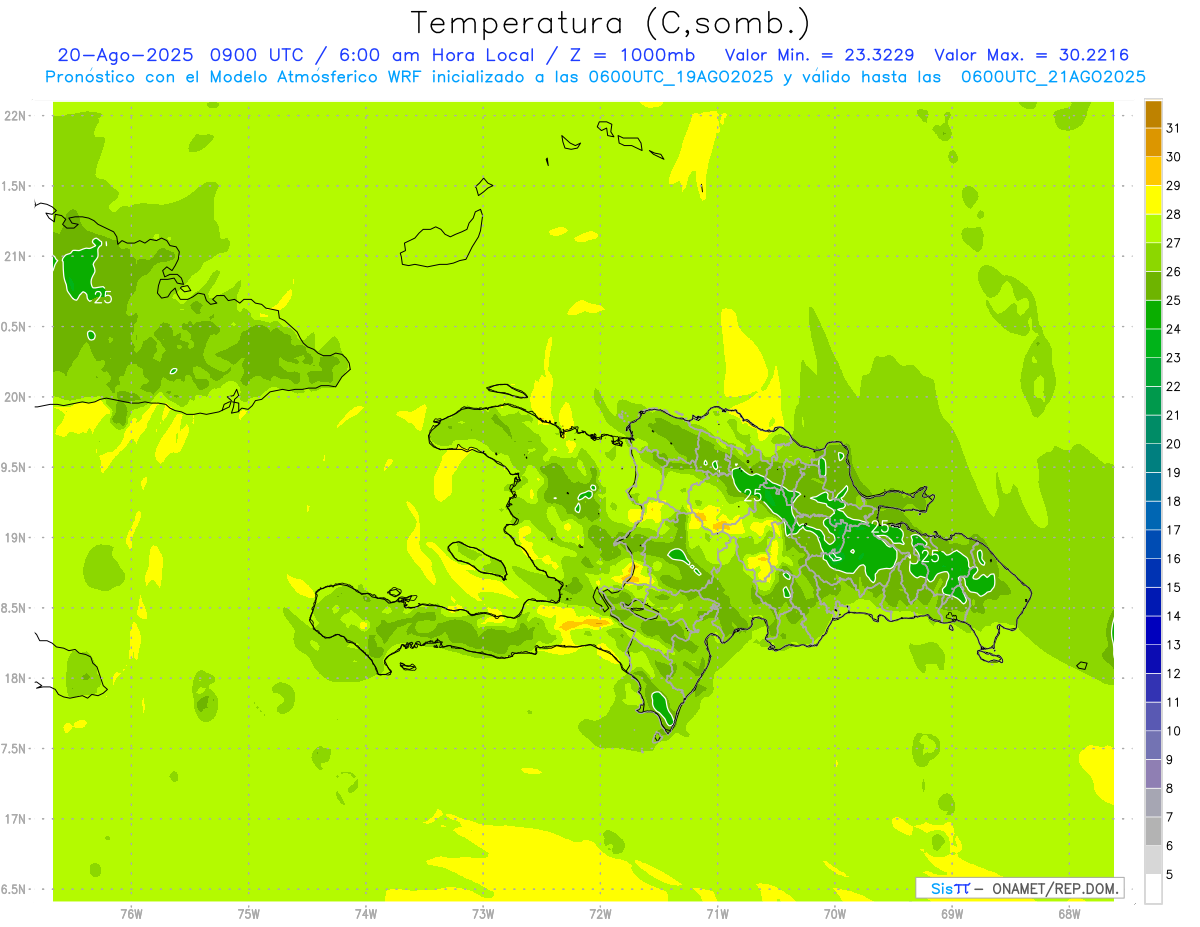Click the legend label '20'

(x=1173, y=443)
